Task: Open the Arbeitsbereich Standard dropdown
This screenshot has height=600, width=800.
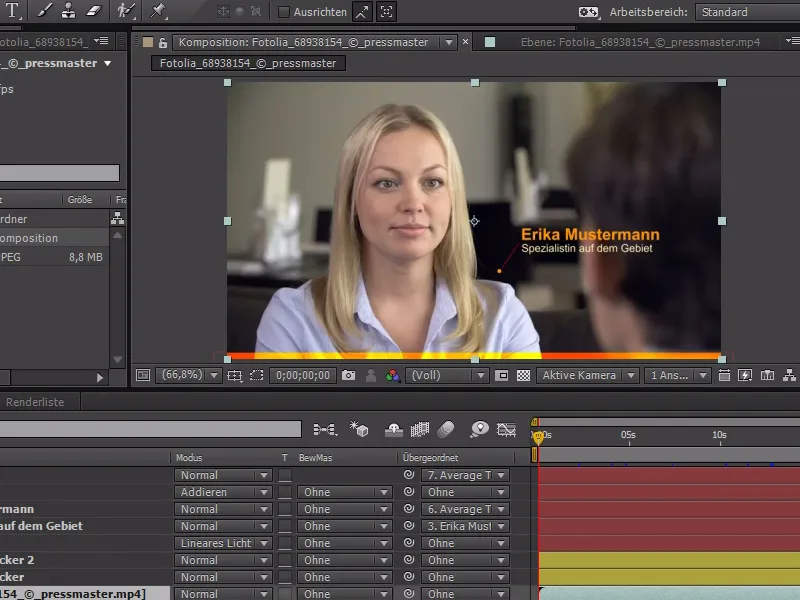Action: (x=747, y=12)
